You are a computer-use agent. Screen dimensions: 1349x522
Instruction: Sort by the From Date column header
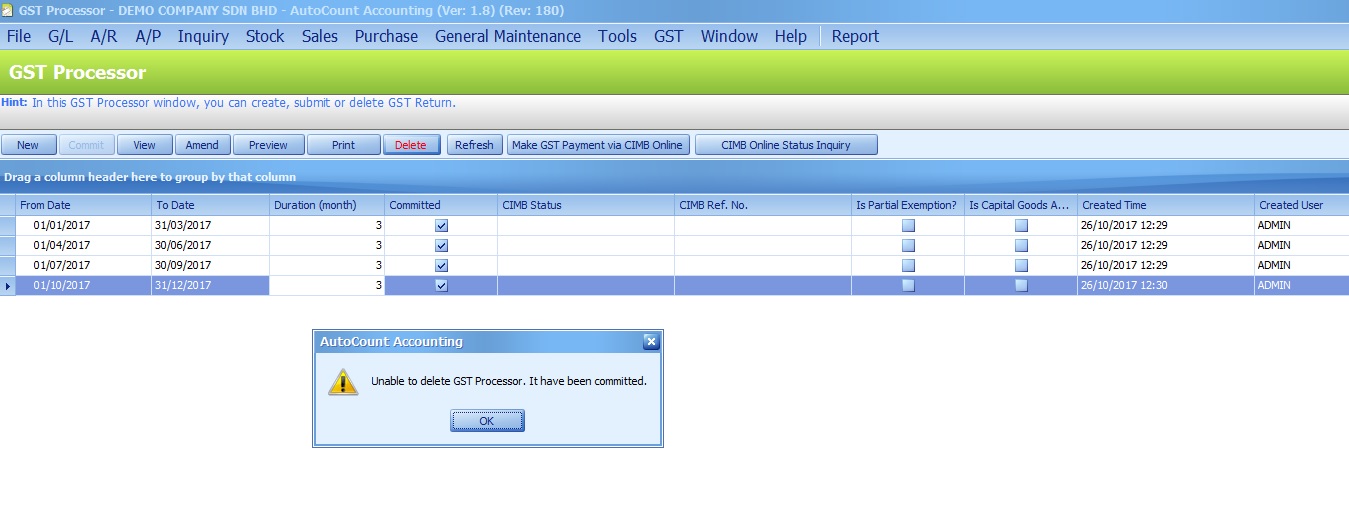[83, 205]
